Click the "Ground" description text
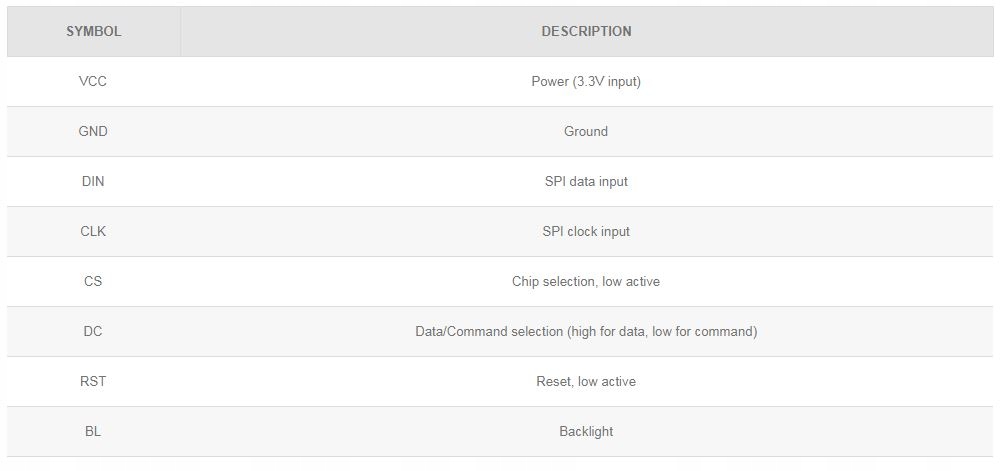This screenshot has height=471, width=1002. [586, 131]
